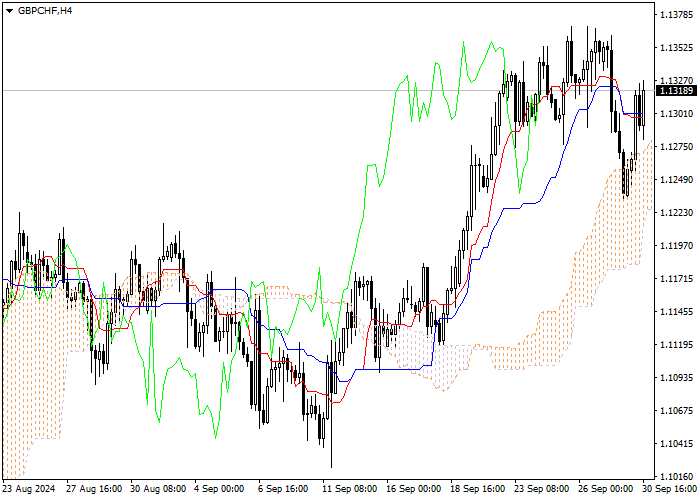Select the 1.13270 price scale value
Viewport: 700px width, 500px height.
[677, 81]
